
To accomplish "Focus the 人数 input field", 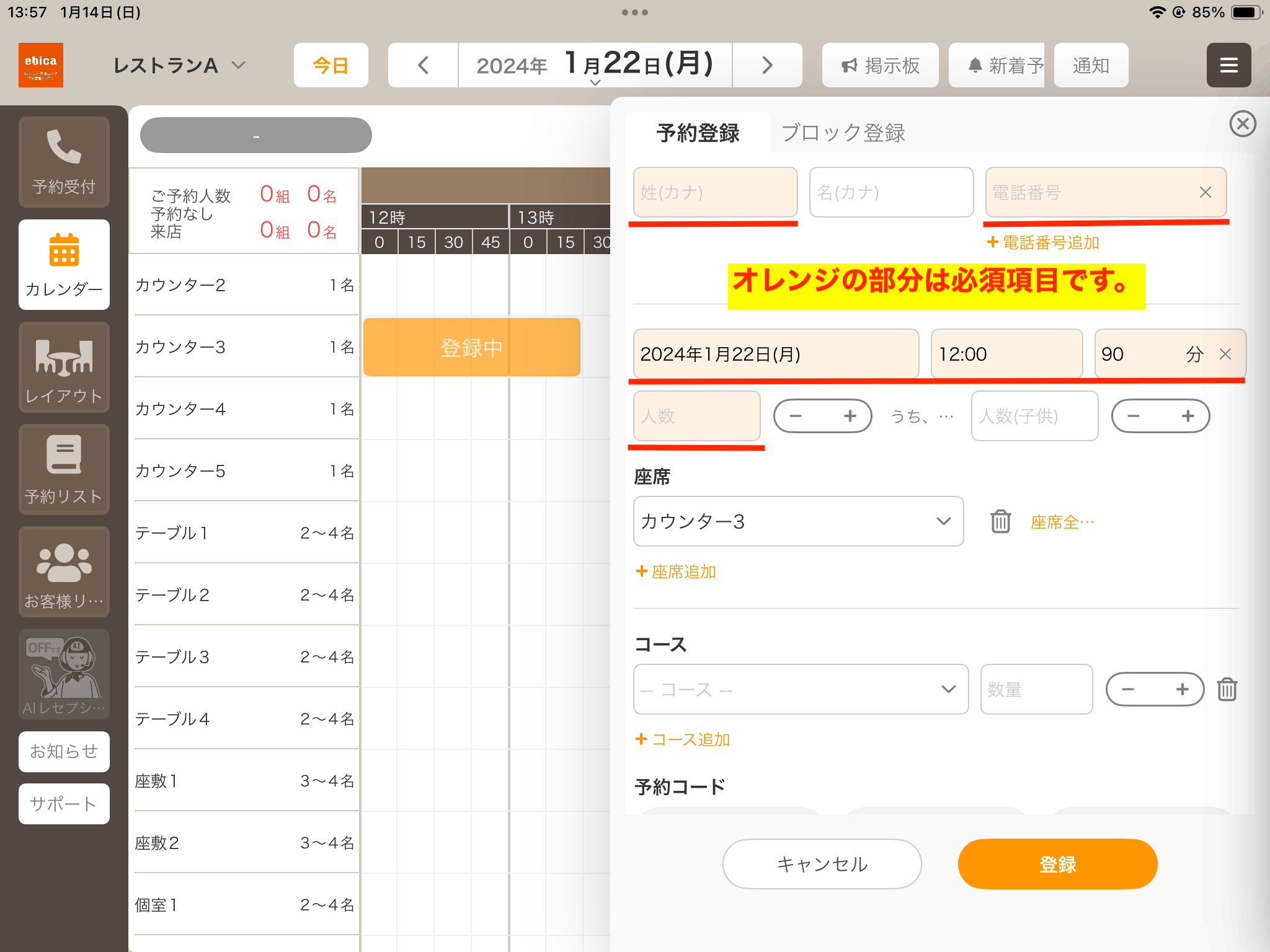I will [x=696, y=416].
